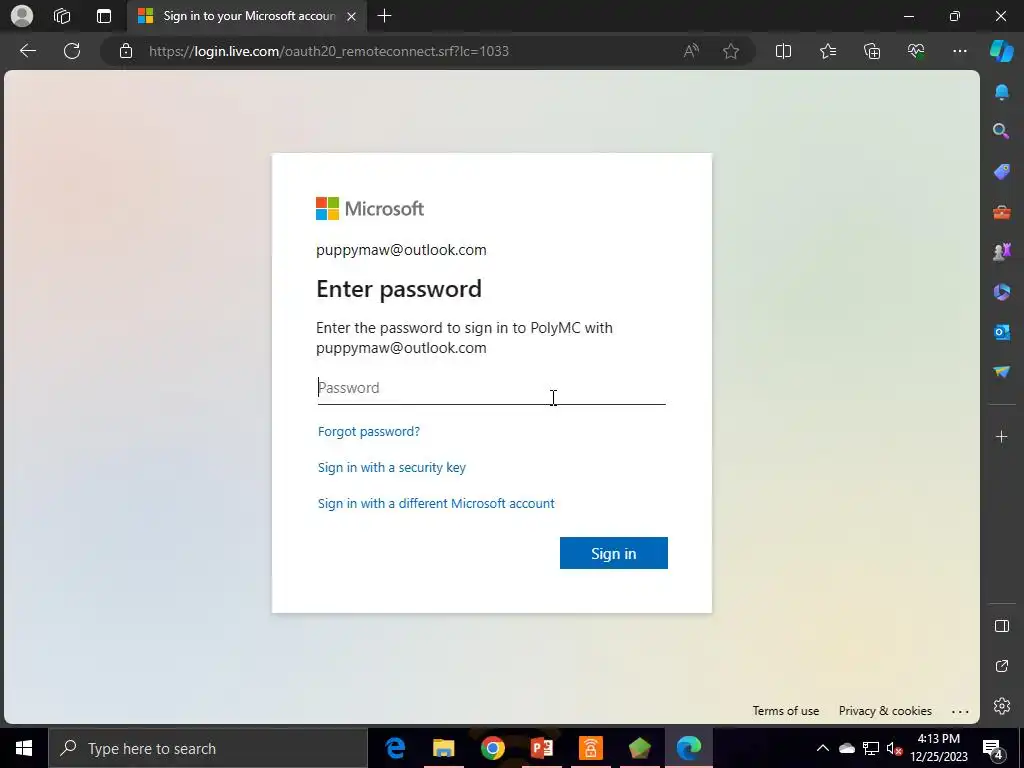The image size is (1024, 768).
Task: Open PolyMC launcher in taskbar
Action: [639, 748]
